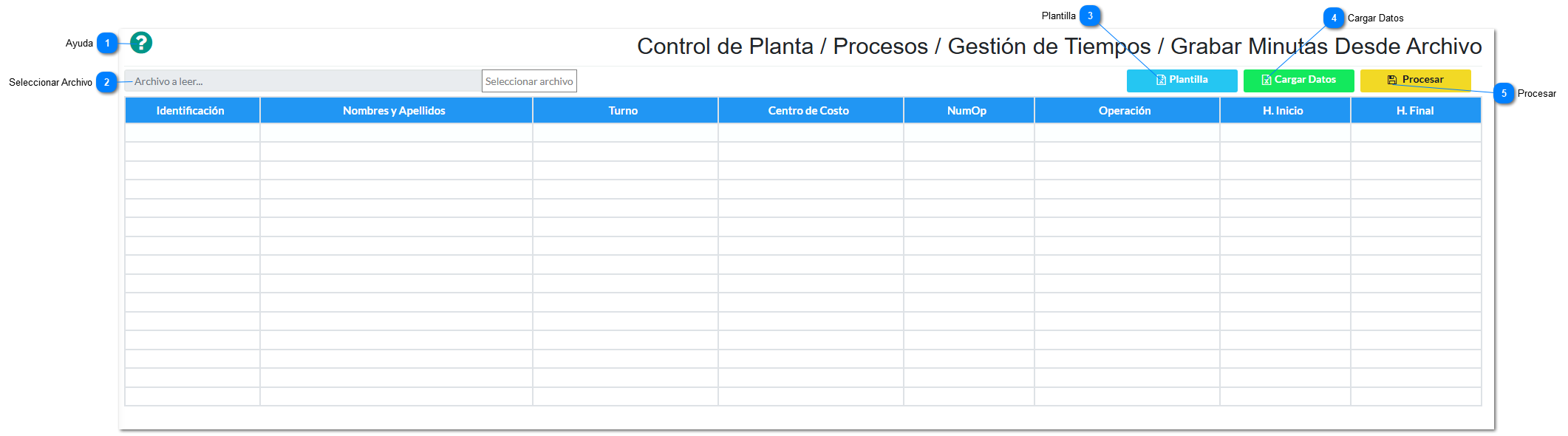Viewport: 1568px width, 436px height.
Task: Click the Procesar button's save disk icon
Action: tap(1392, 80)
